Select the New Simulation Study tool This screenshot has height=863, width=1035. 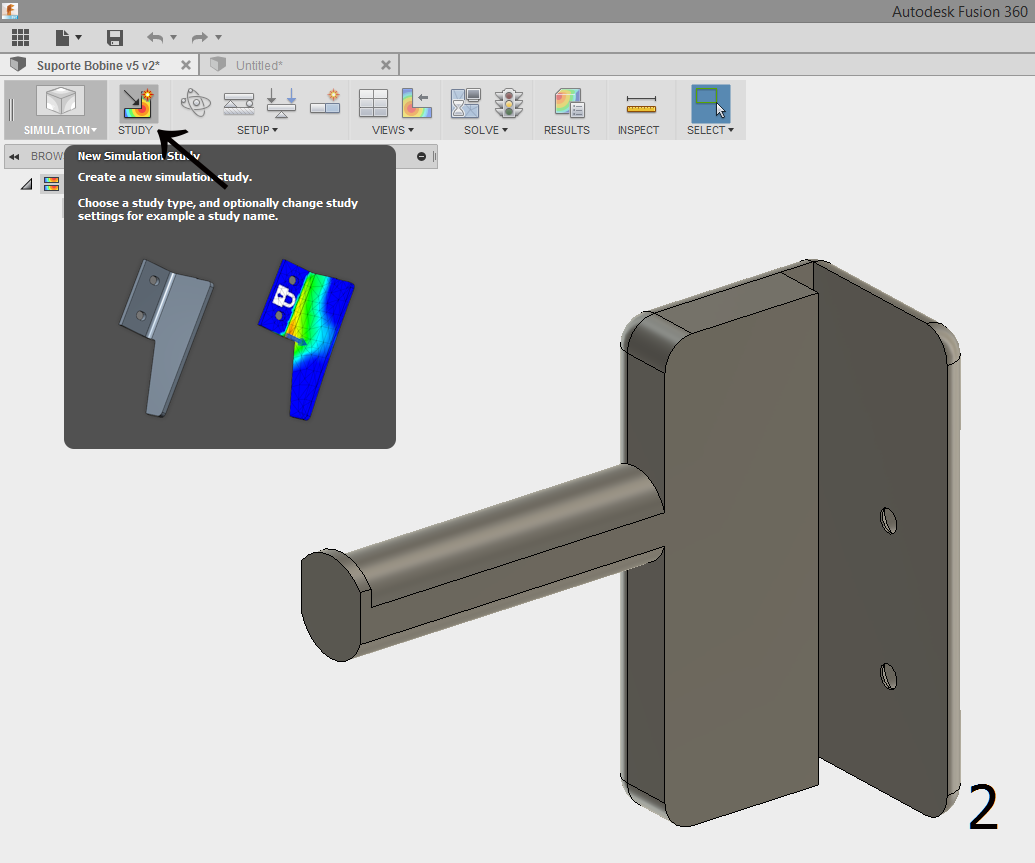pos(137,103)
